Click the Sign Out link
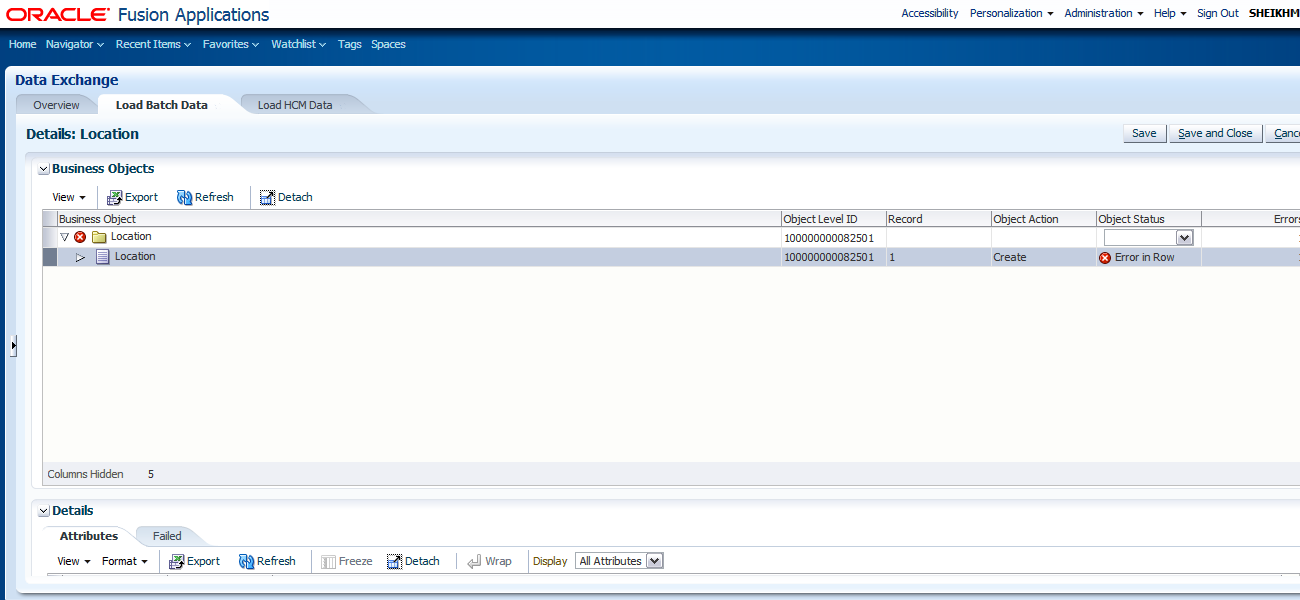Screen dimensions: 1300x600 pos(1217,13)
